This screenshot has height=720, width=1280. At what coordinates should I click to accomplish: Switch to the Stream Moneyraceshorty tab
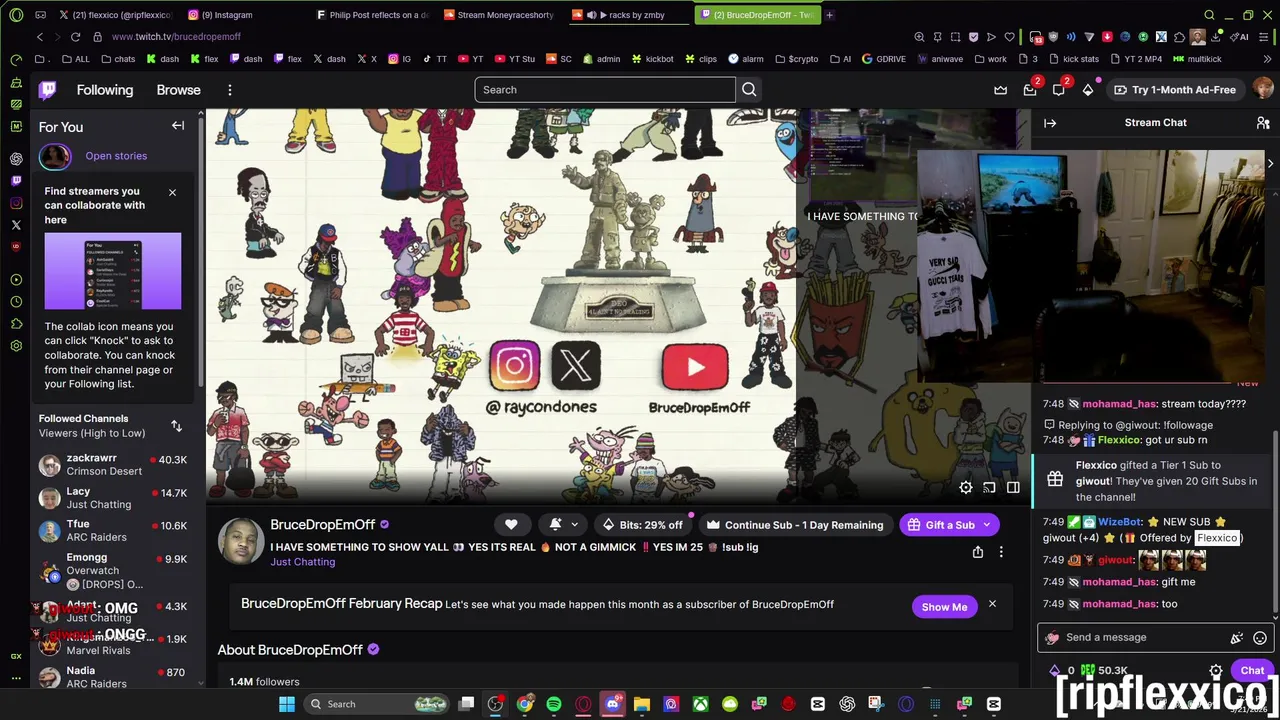click(x=498, y=15)
